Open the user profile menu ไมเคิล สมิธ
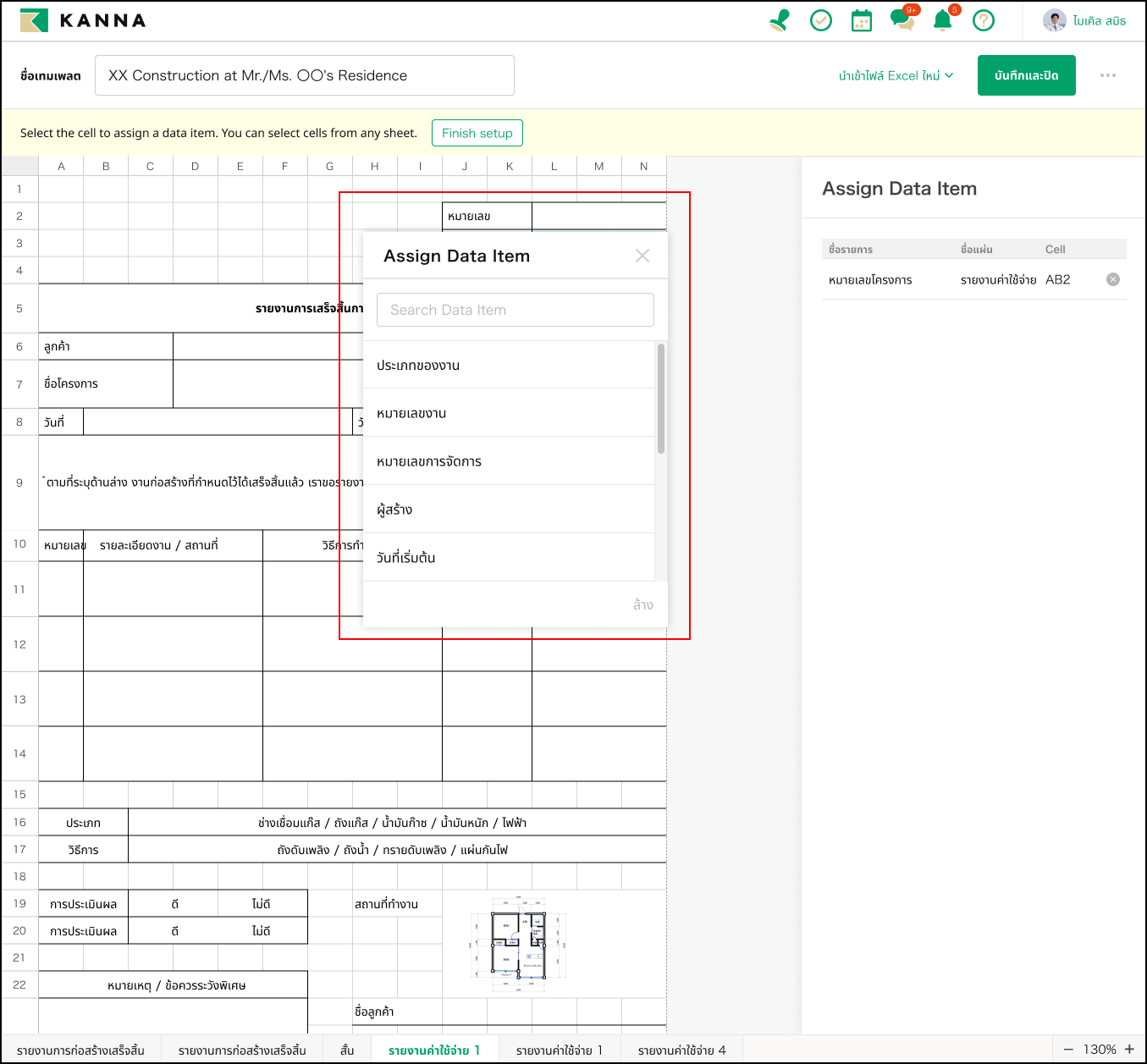1147x1064 pixels. tap(1085, 20)
